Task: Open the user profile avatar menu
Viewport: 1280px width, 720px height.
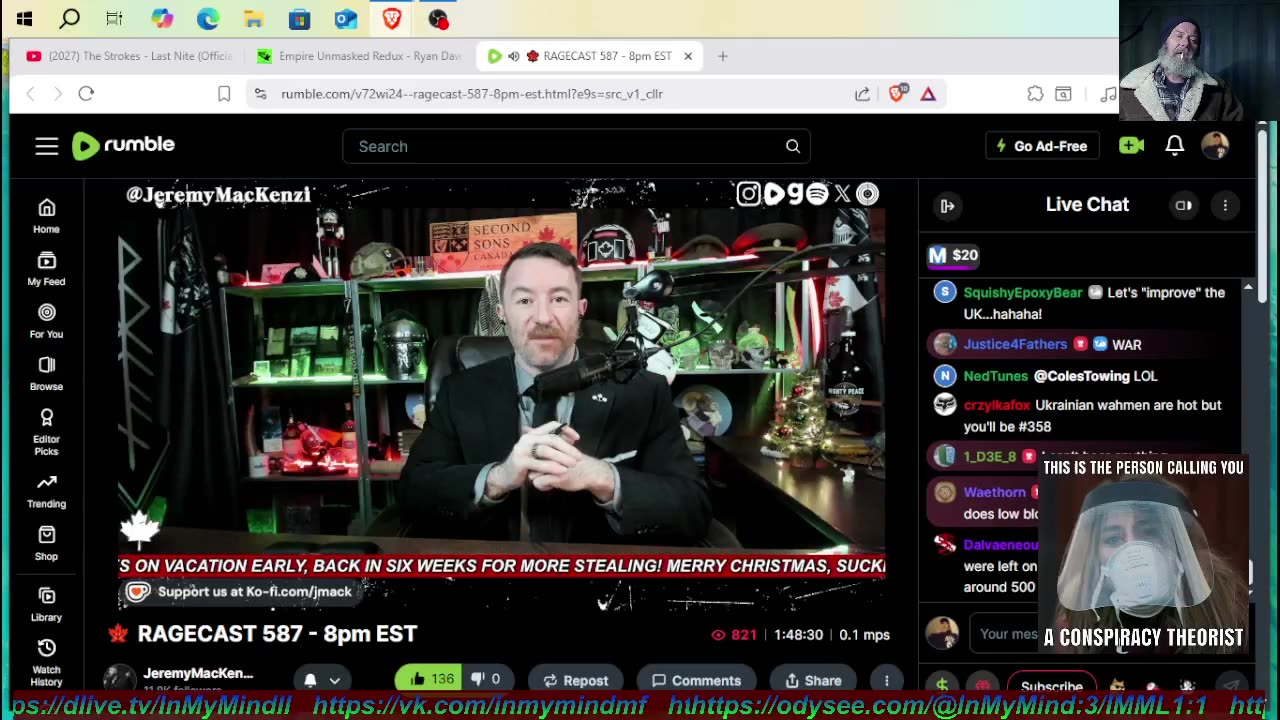Action: click(x=1215, y=146)
